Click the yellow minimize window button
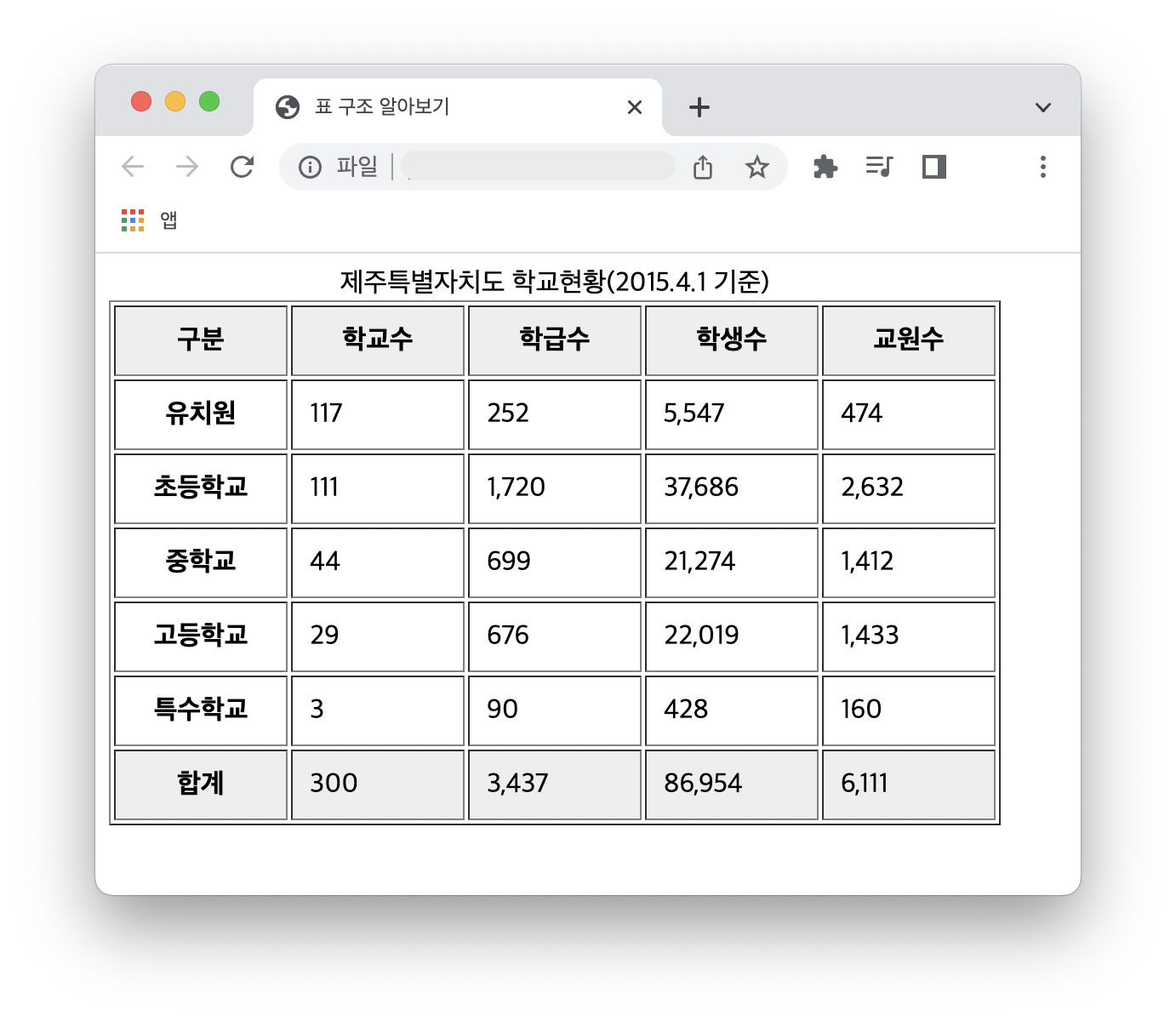 (x=175, y=101)
